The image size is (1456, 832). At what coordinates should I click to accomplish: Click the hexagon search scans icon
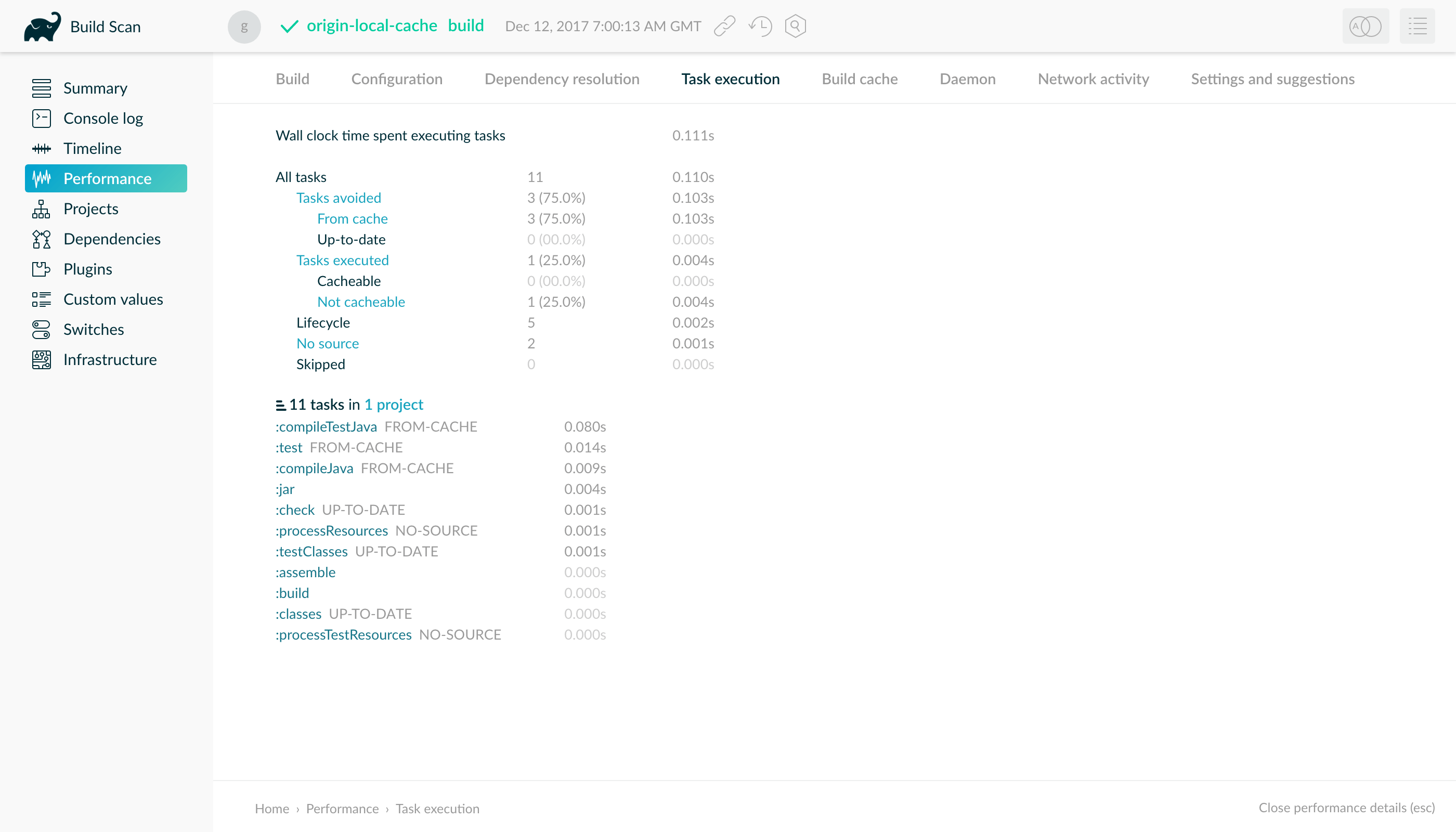click(x=795, y=27)
